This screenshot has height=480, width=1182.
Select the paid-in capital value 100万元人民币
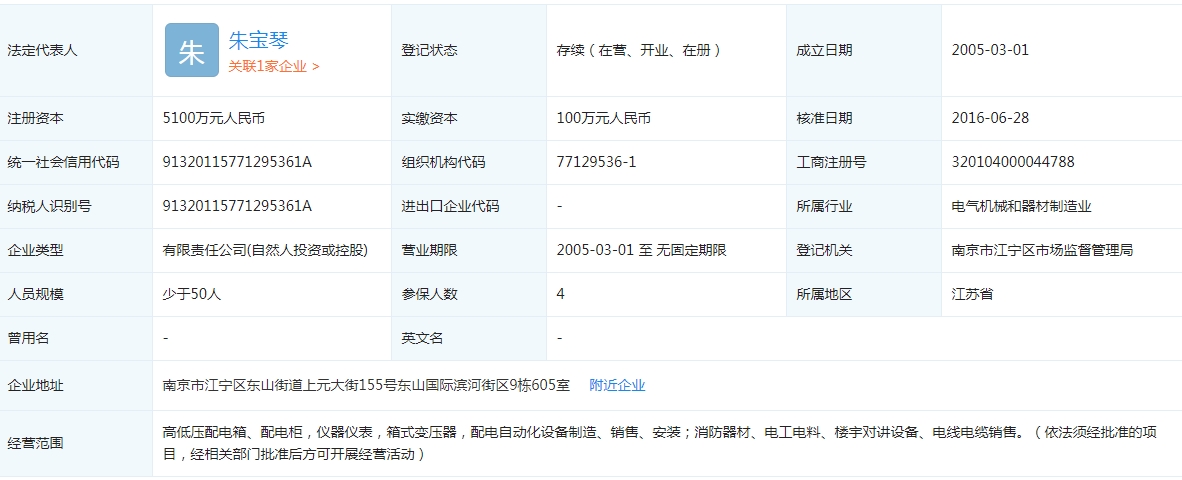pos(603,118)
